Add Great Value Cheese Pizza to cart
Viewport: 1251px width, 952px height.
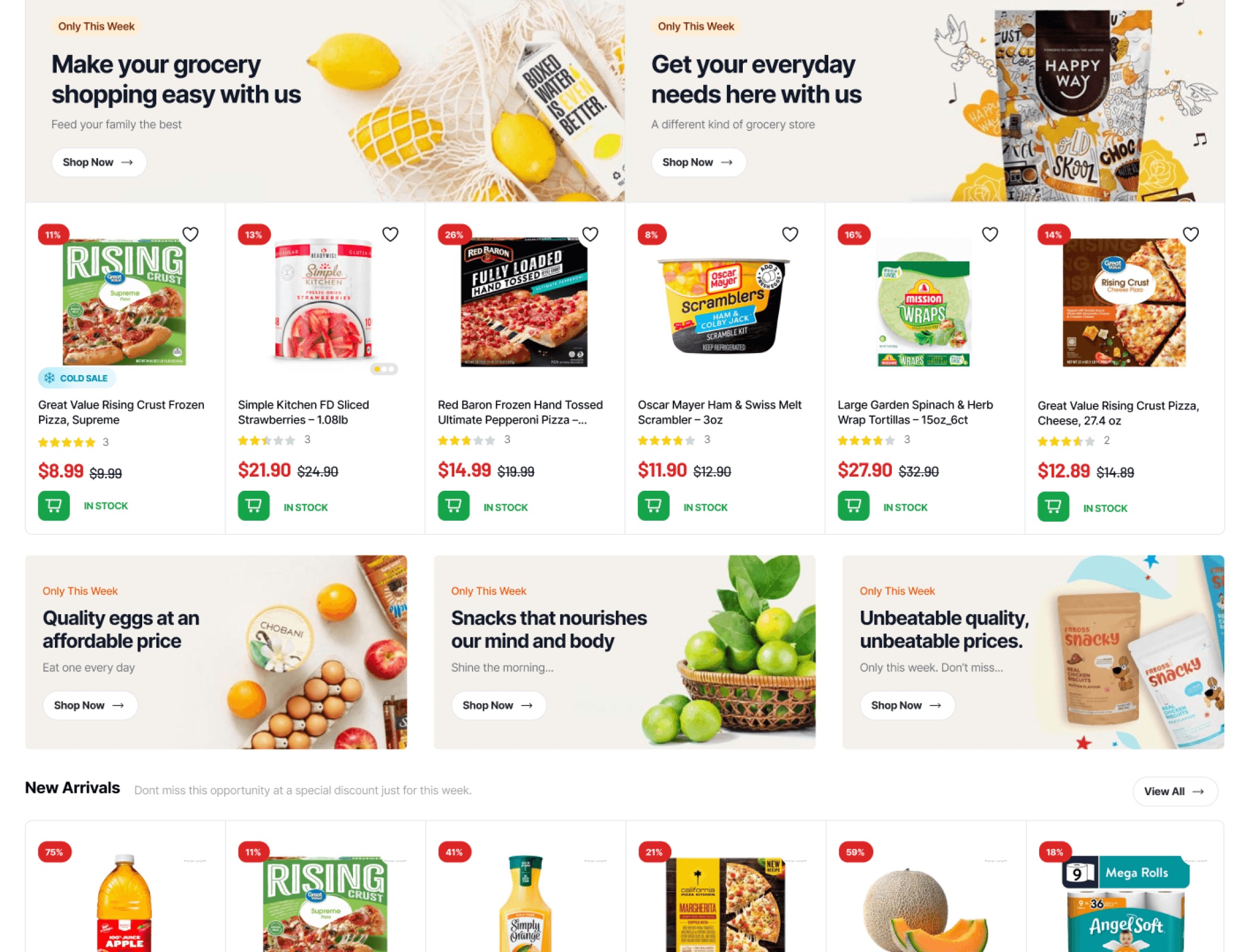point(1054,507)
